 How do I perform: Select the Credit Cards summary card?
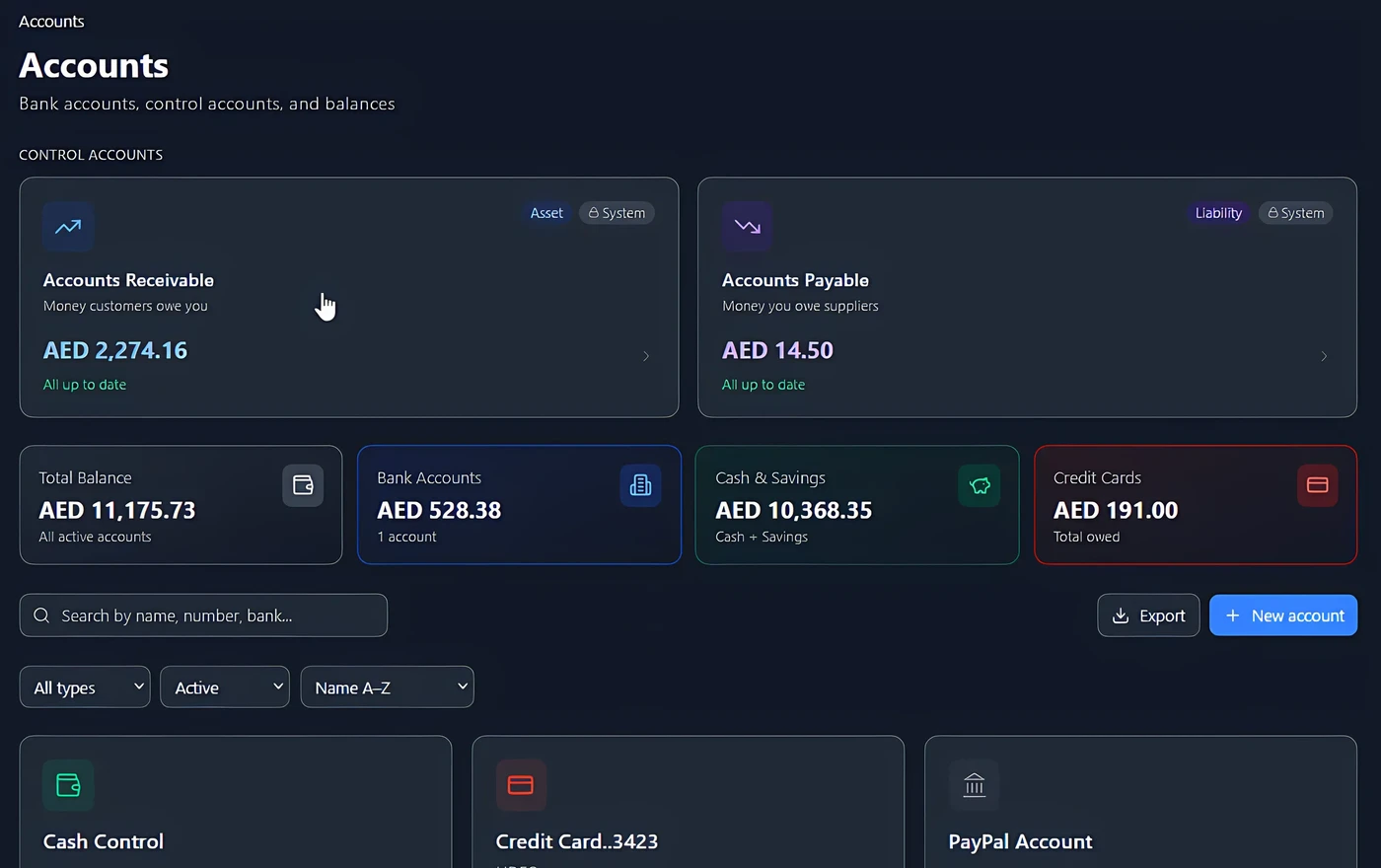(x=1196, y=505)
